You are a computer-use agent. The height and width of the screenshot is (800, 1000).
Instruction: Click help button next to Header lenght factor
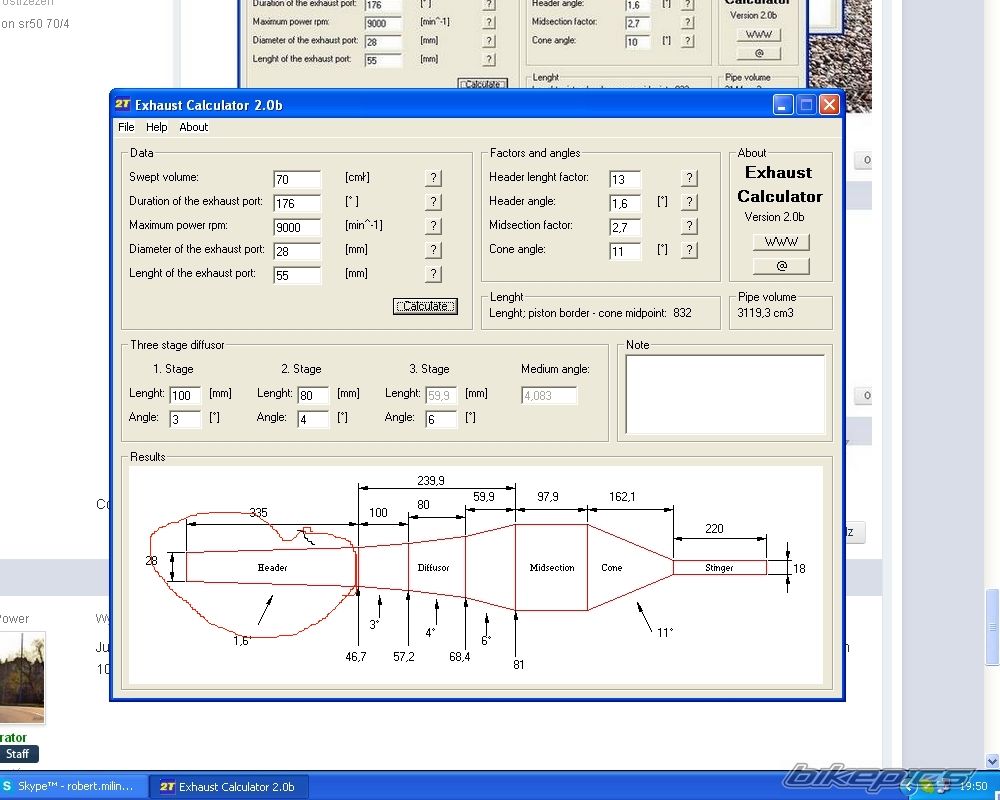coord(689,178)
